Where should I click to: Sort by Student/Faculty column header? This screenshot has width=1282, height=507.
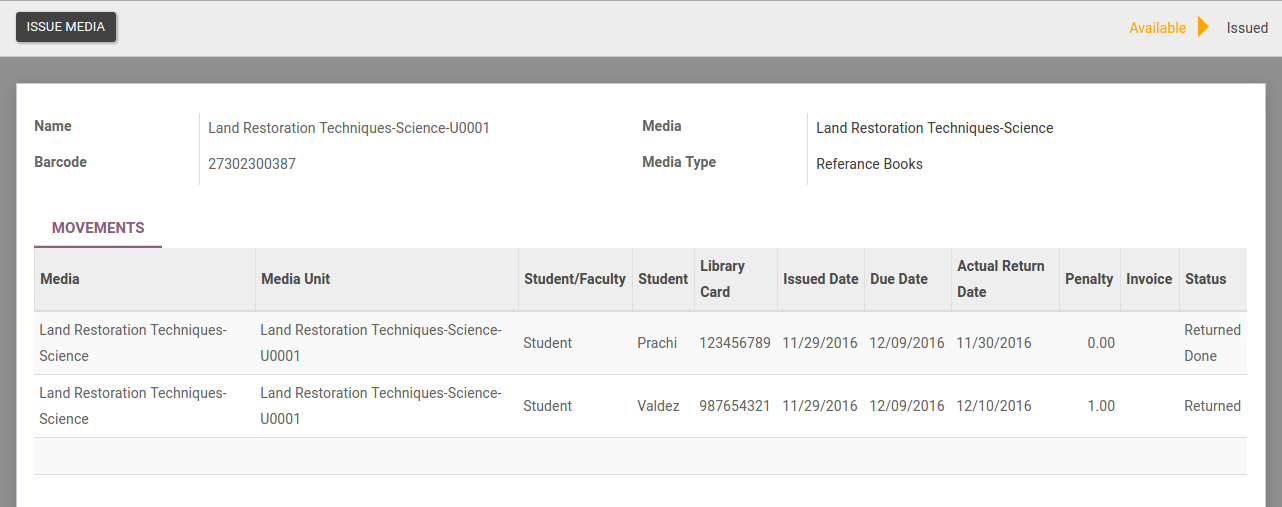[574, 279]
